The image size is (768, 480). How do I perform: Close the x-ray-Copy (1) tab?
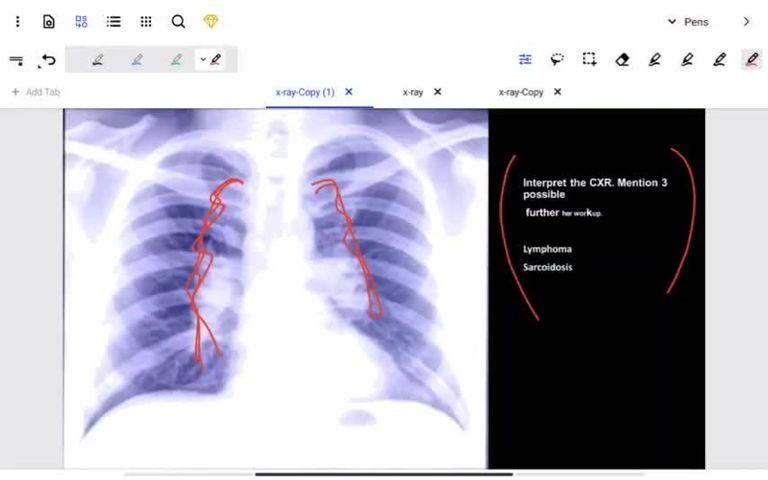349,92
